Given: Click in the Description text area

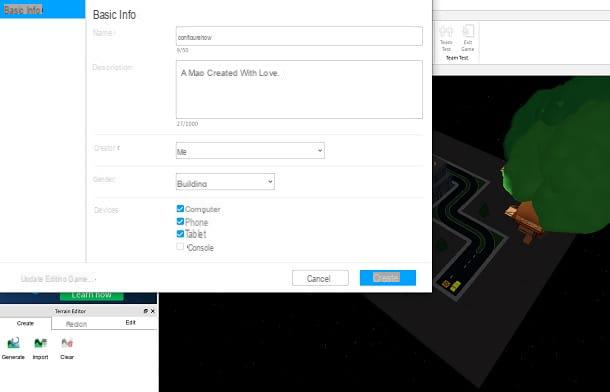Looking at the screenshot, I should (299, 89).
